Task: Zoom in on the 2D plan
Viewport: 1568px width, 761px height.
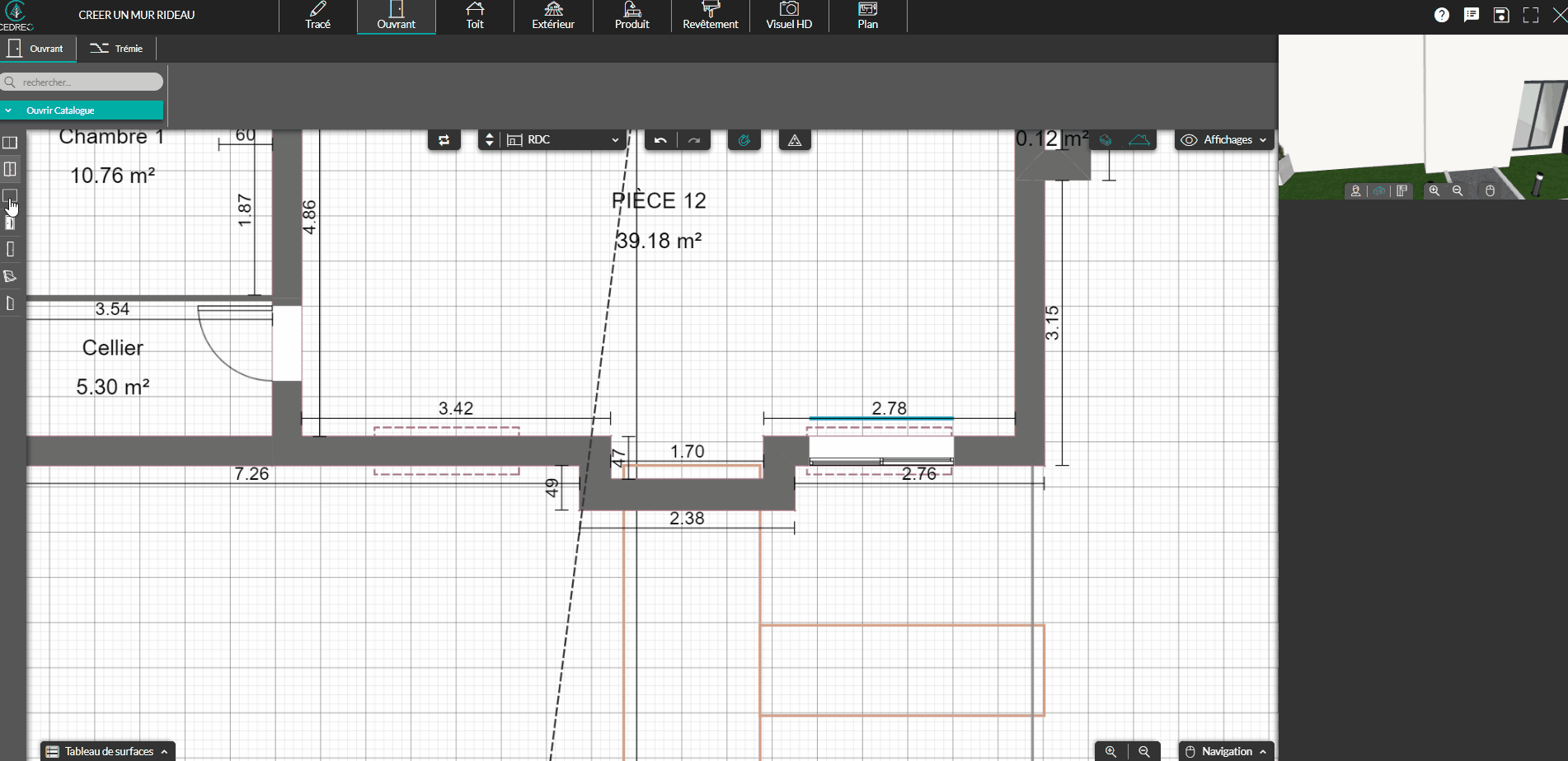Action: pyautogui.click(x=1110, y=751)
